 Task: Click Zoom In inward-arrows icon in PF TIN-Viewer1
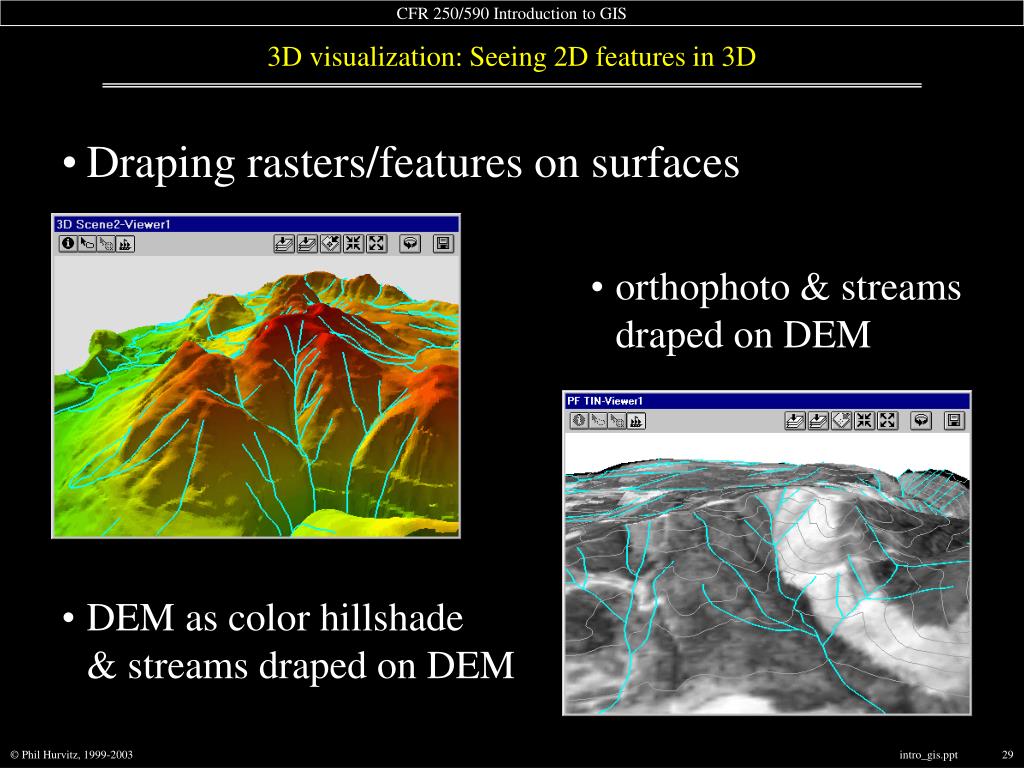pos(864,421)
